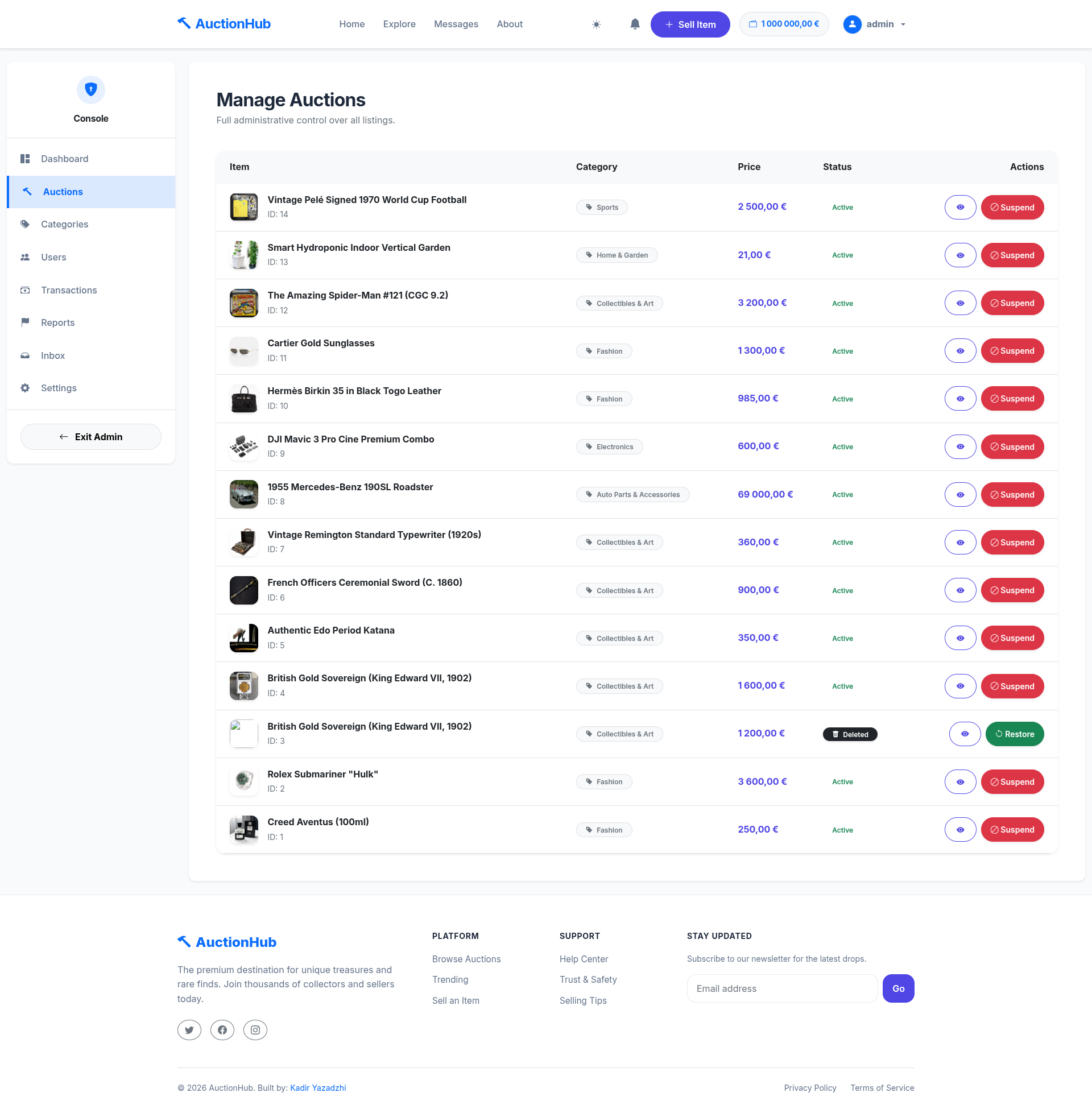Click the AuctionHub logo in header
Image resolution: width=1092 pixels, height=1113 pixels.
coord(224,24)
